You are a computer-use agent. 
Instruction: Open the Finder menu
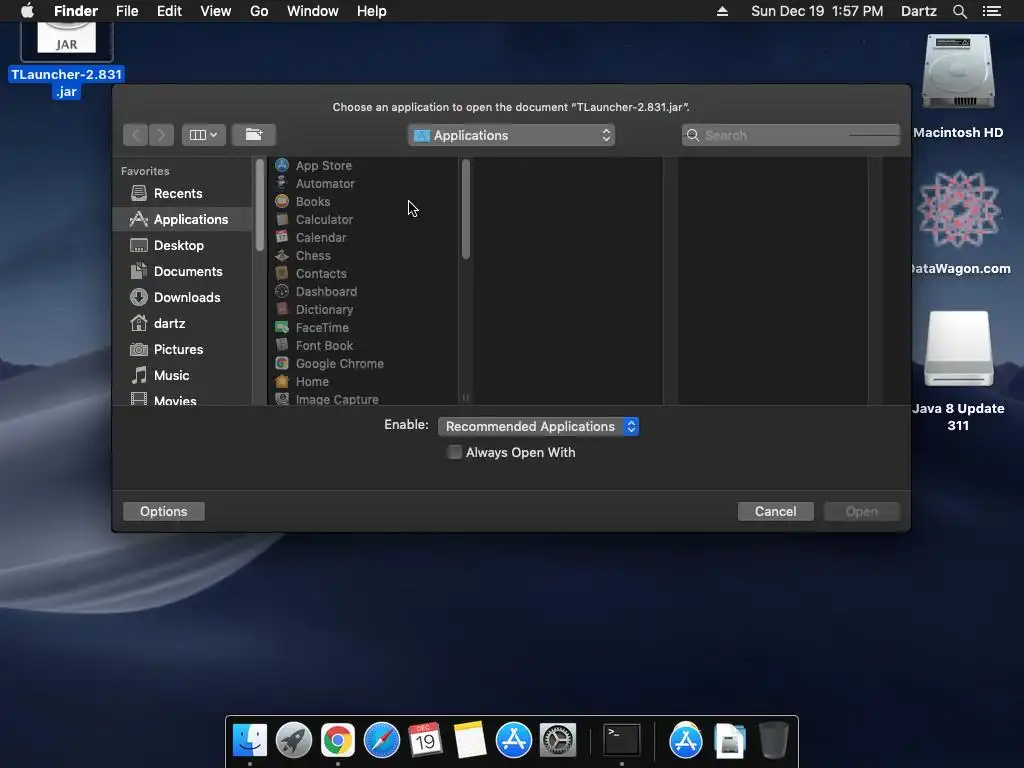[x=76, y=11]
